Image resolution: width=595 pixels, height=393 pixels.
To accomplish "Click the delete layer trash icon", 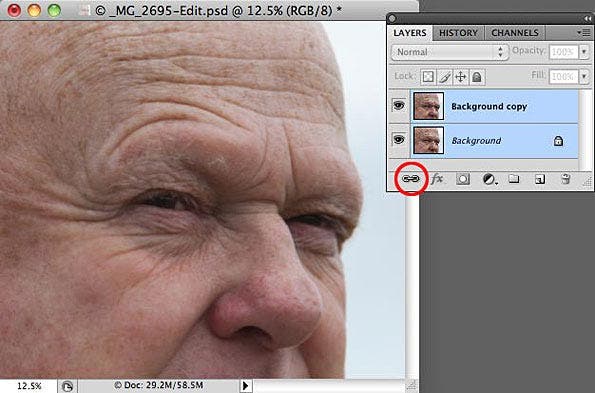I will pos(565,179).
